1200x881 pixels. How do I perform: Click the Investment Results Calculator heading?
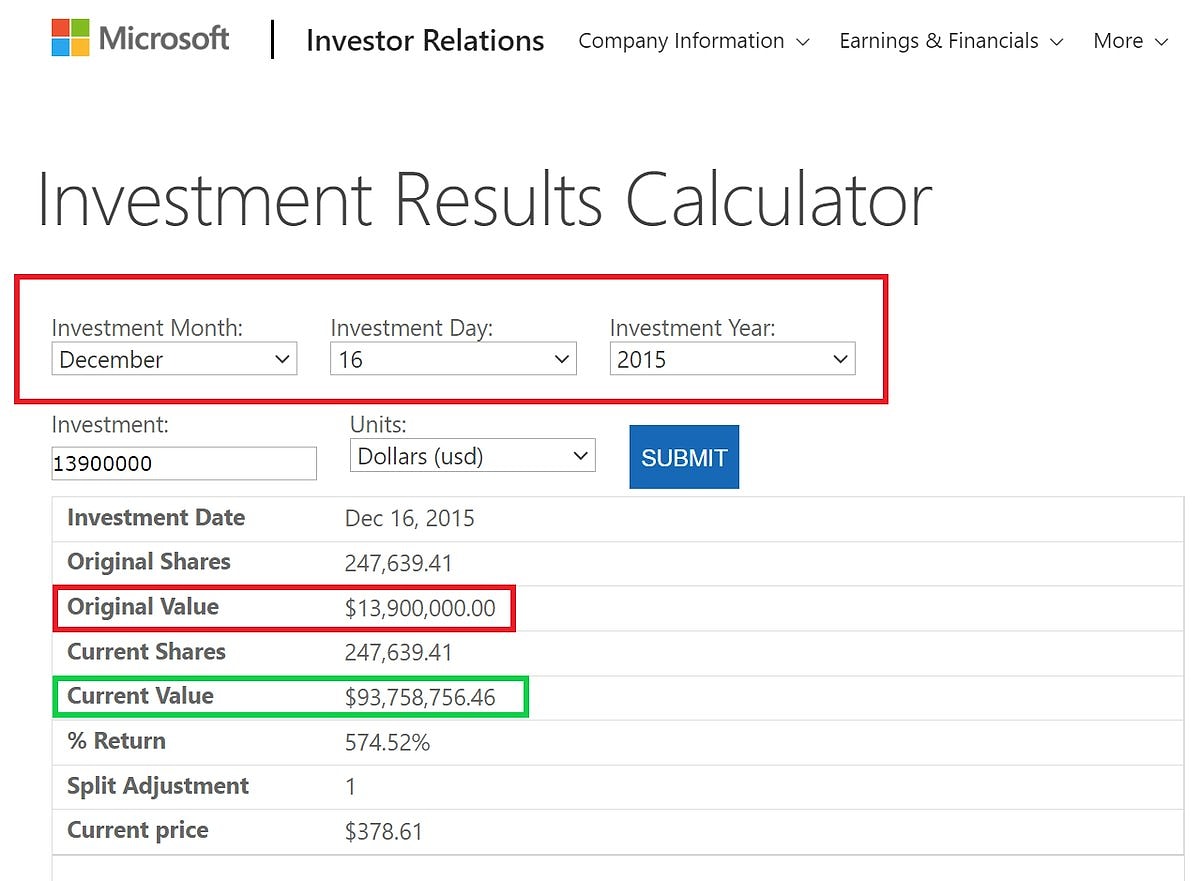tap(484, 200)
